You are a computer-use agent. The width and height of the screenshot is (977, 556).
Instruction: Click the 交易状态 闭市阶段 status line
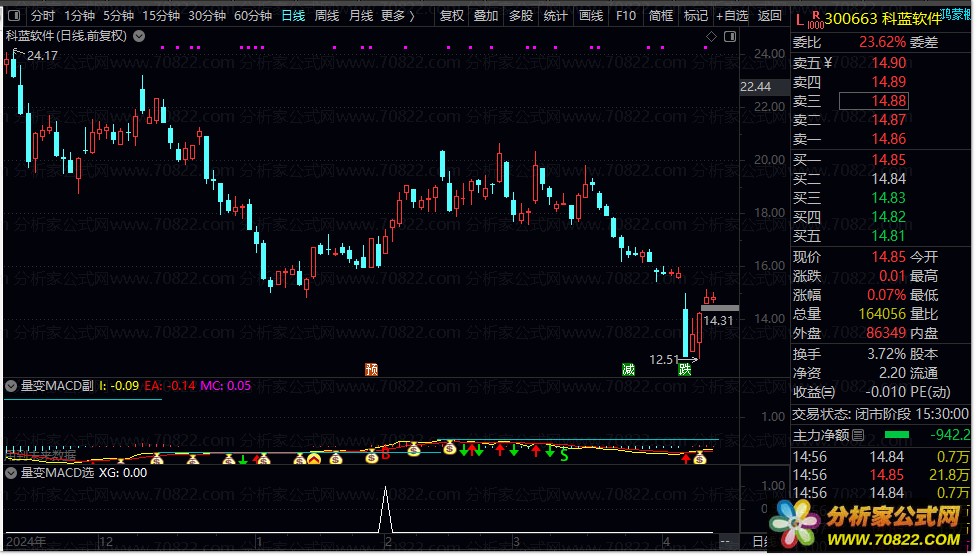click(880, 414)
